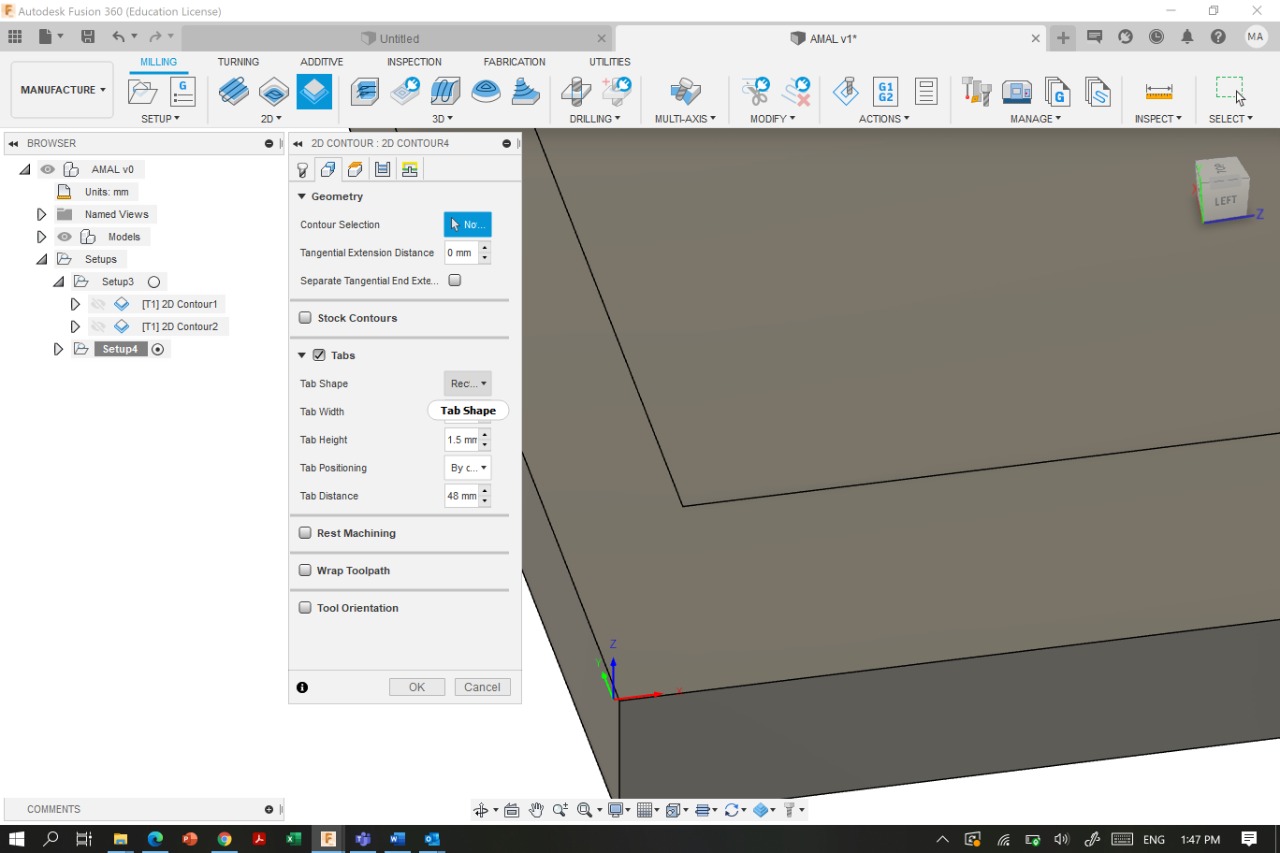Click the Select window selection icon
Image resolution: width=1280 pixels, height=853 pixels.
tap(1230, 90)
